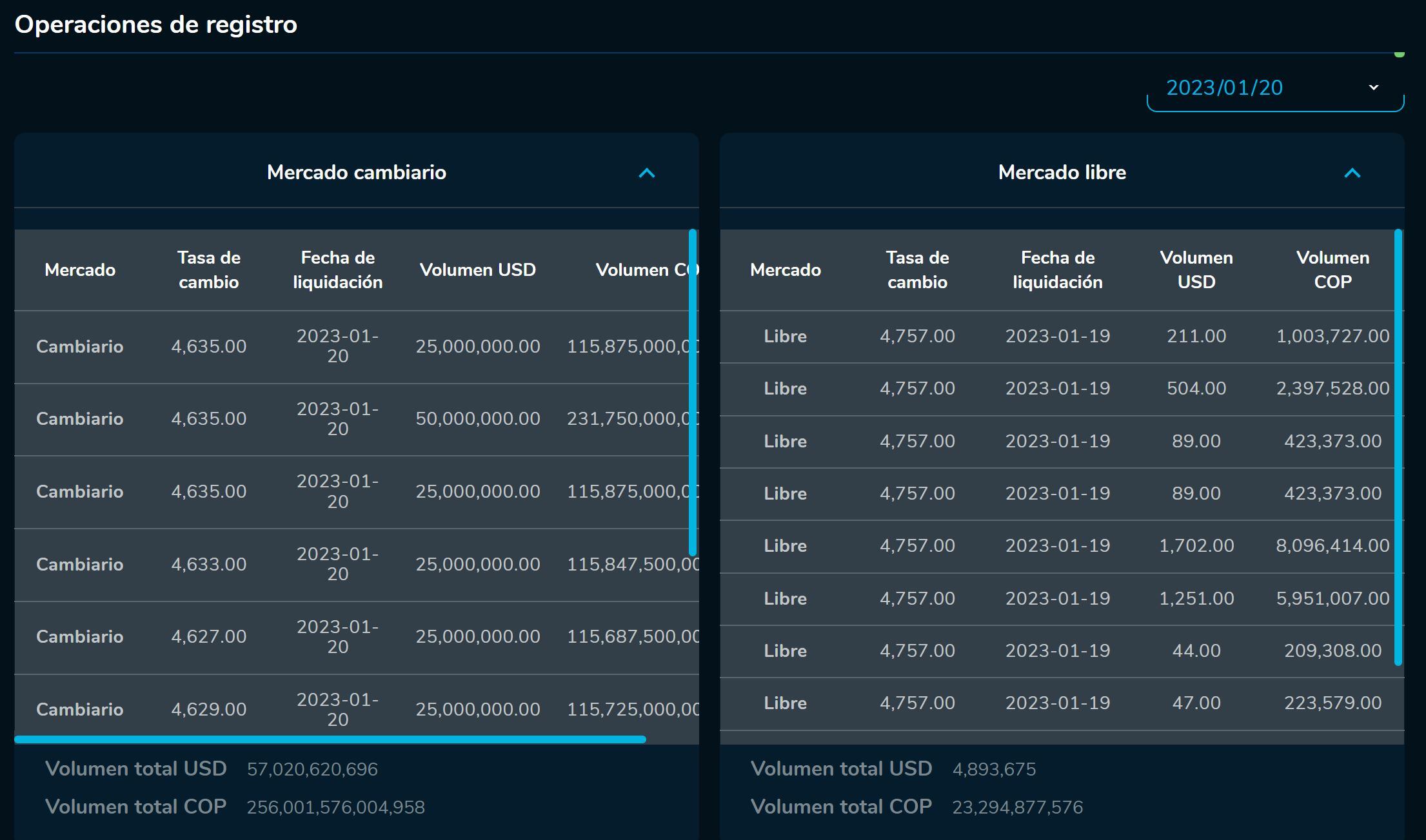
Task: Click the green status dot at top right
Action: 1399,54
